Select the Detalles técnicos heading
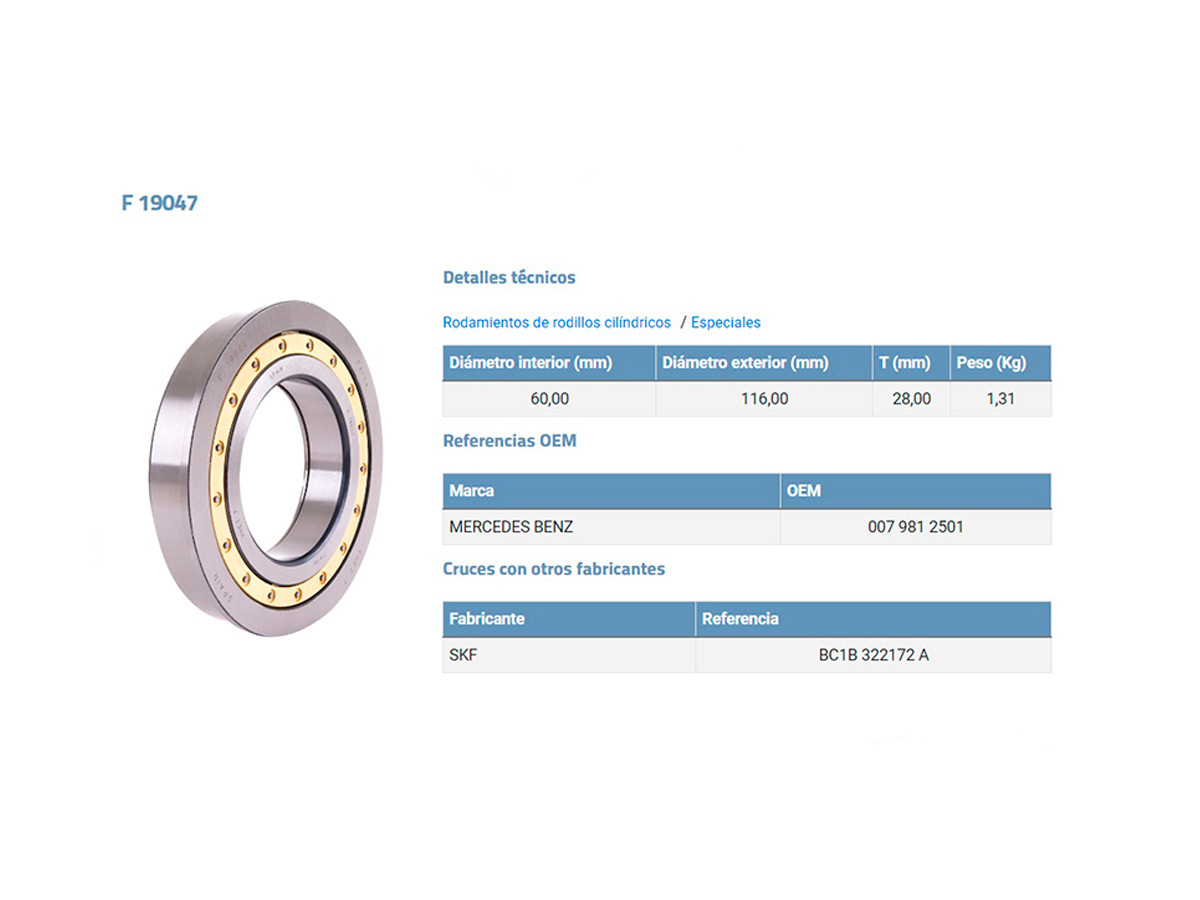Viewport: 1200px width, 900px height. point(509,277)
